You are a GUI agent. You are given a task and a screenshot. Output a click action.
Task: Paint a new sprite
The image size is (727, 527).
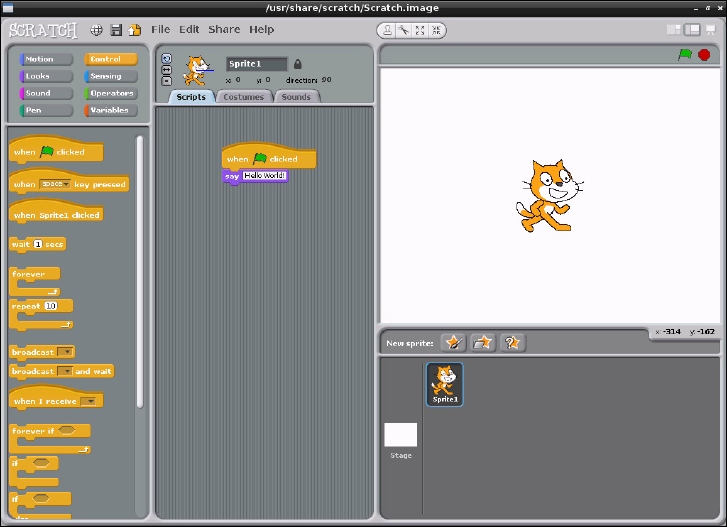click(x=453, y=343)
